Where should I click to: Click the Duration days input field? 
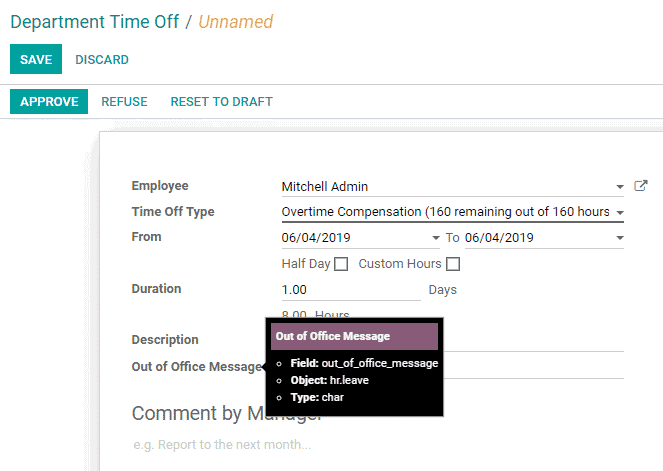pyautogui.click(x=351, y=290)
